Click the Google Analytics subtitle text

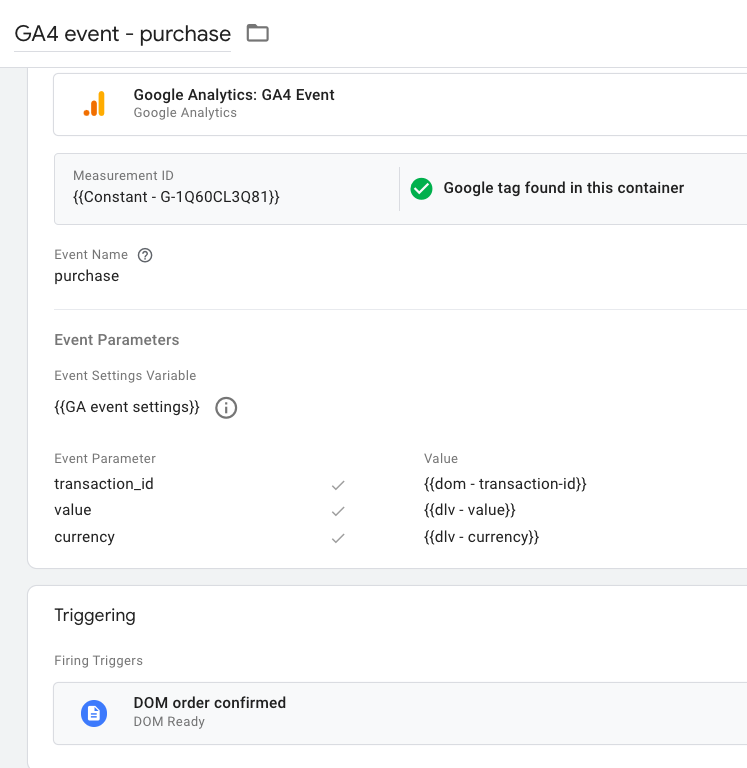coord(185,113)
